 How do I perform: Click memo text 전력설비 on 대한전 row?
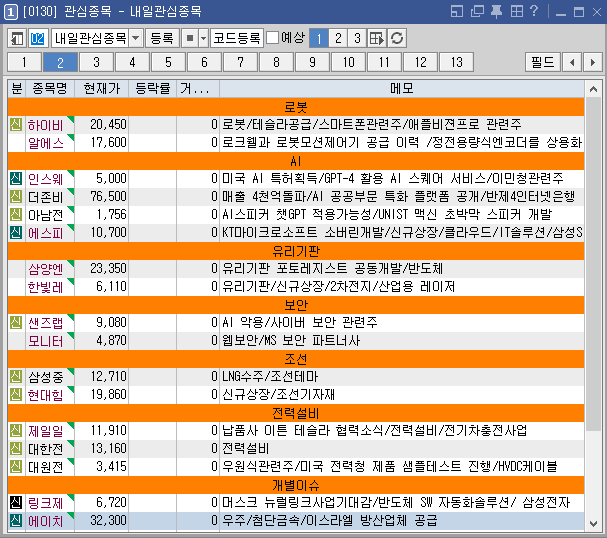245,449
